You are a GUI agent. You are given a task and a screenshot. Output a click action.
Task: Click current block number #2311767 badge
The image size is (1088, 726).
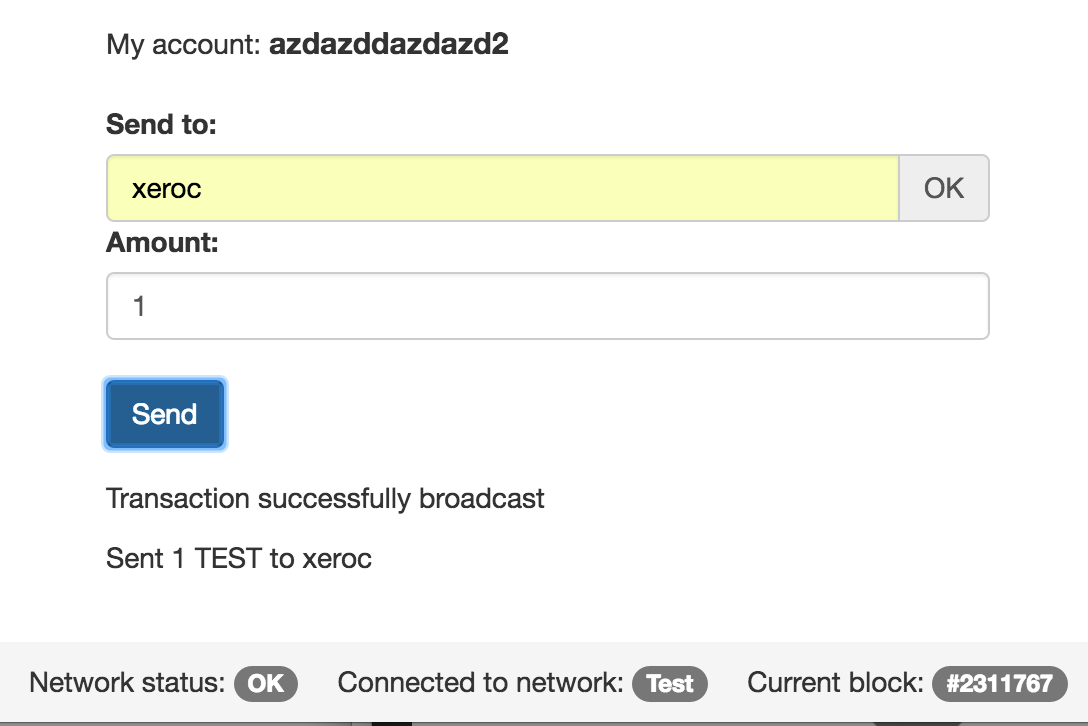[x=999, y=683]
